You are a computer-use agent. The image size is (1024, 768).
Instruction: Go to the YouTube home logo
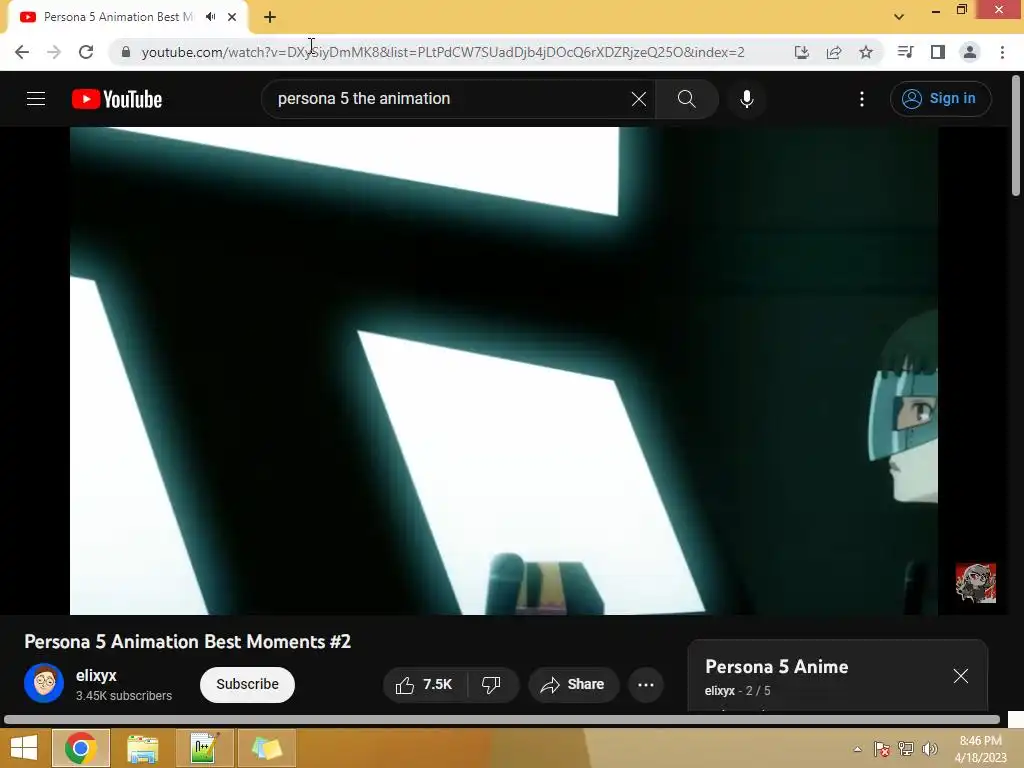[x=117, y=99]
